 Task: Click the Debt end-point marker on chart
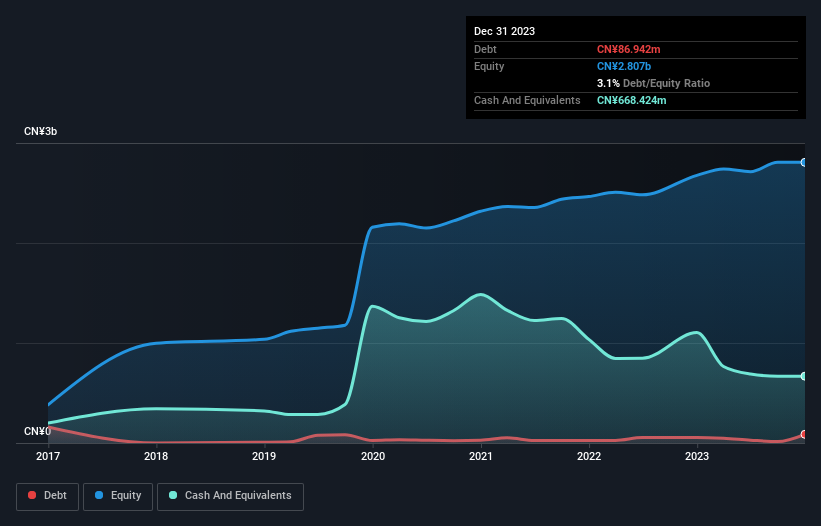[803, 434]
